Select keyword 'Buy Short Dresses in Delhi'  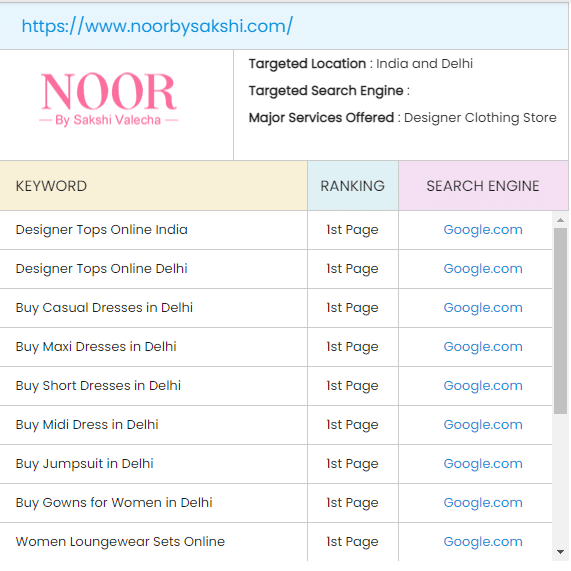(x=98, y=386)
